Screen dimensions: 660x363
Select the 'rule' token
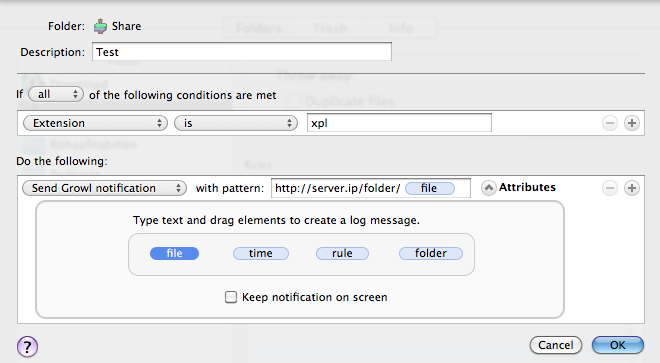click(x=342, y=254)
